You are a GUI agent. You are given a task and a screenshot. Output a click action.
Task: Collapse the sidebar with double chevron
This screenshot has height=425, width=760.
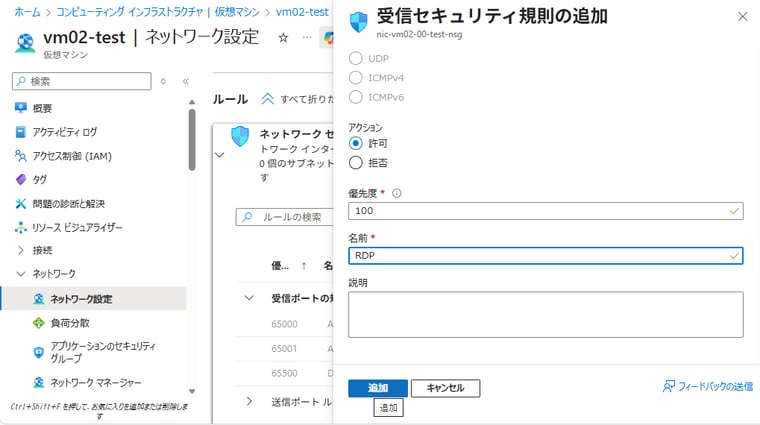pyautogui.click(x=186, y=81)
